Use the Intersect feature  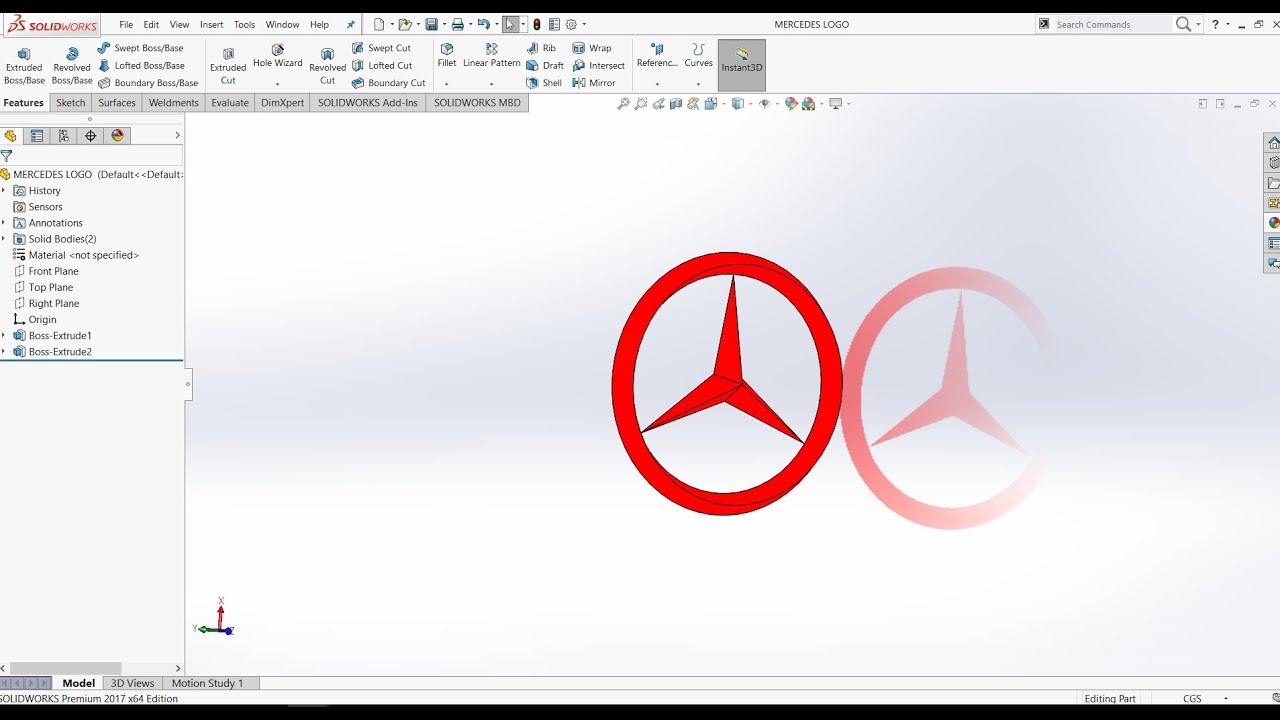click(x=599, y=65)
